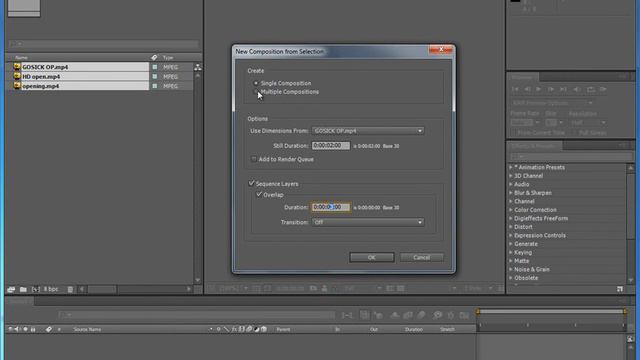This screenshot has width=640, height=360.
Task: Expand Distort effects category
Action: click(x=511, y=227)
